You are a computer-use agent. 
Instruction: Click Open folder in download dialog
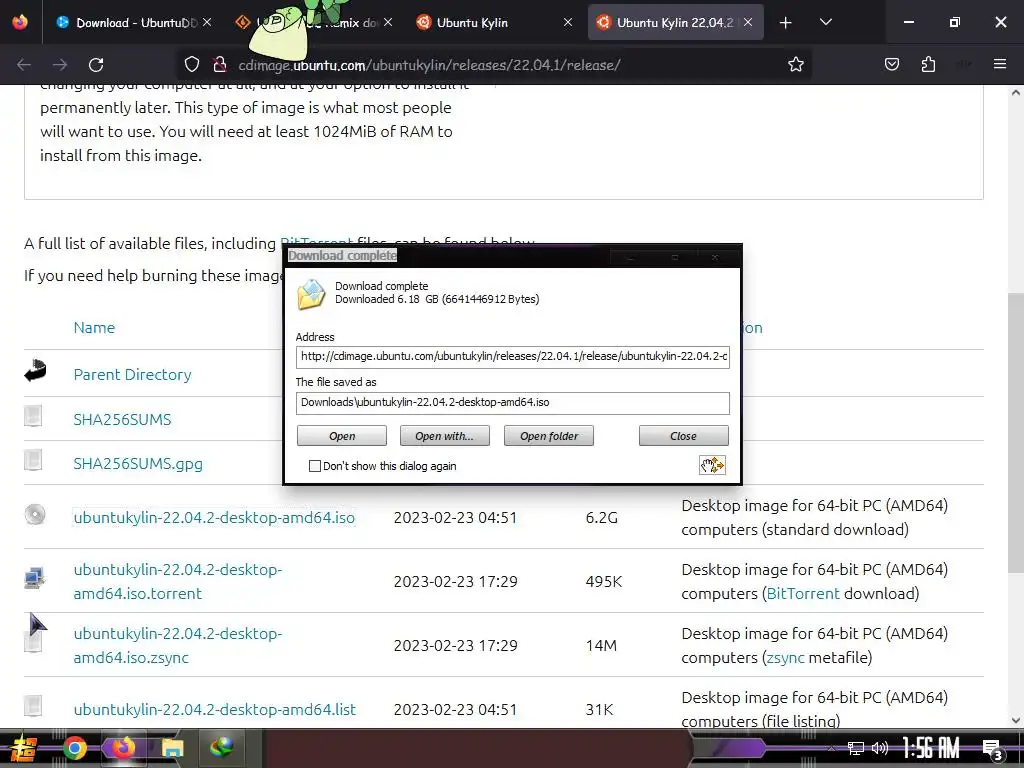(x=549, y=436)
